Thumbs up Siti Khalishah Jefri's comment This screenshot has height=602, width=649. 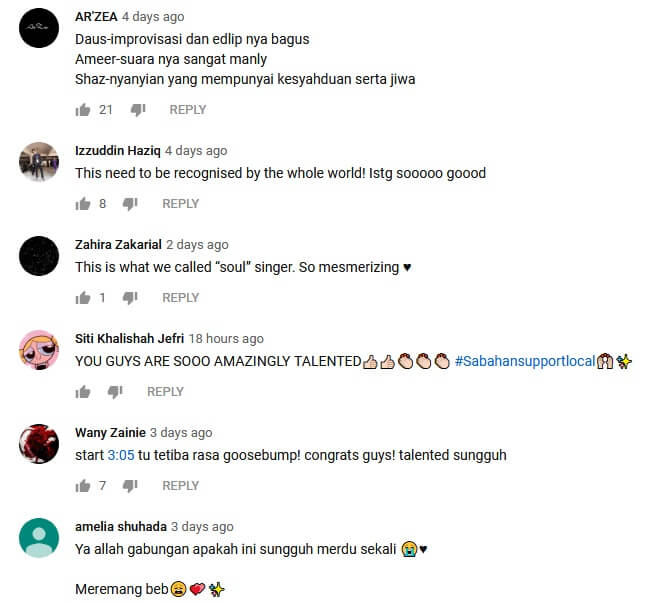[83, 392]
